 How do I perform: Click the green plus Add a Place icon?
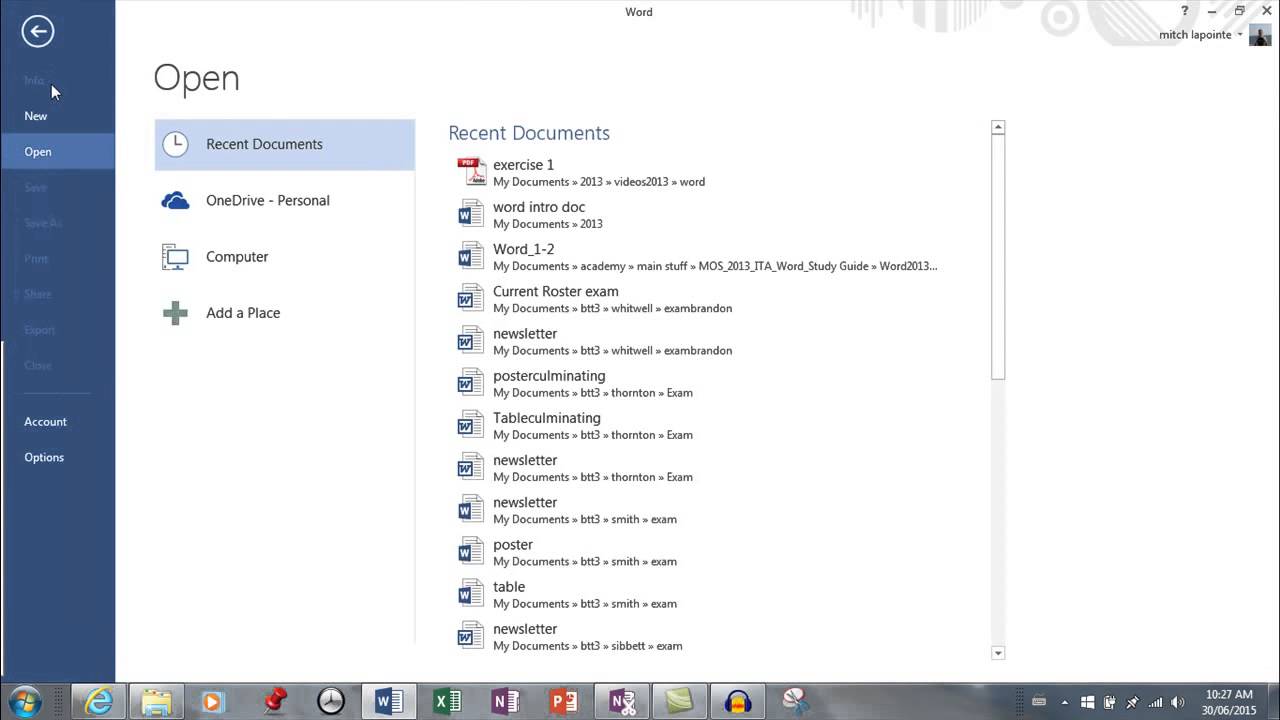(x=175, y=313)
